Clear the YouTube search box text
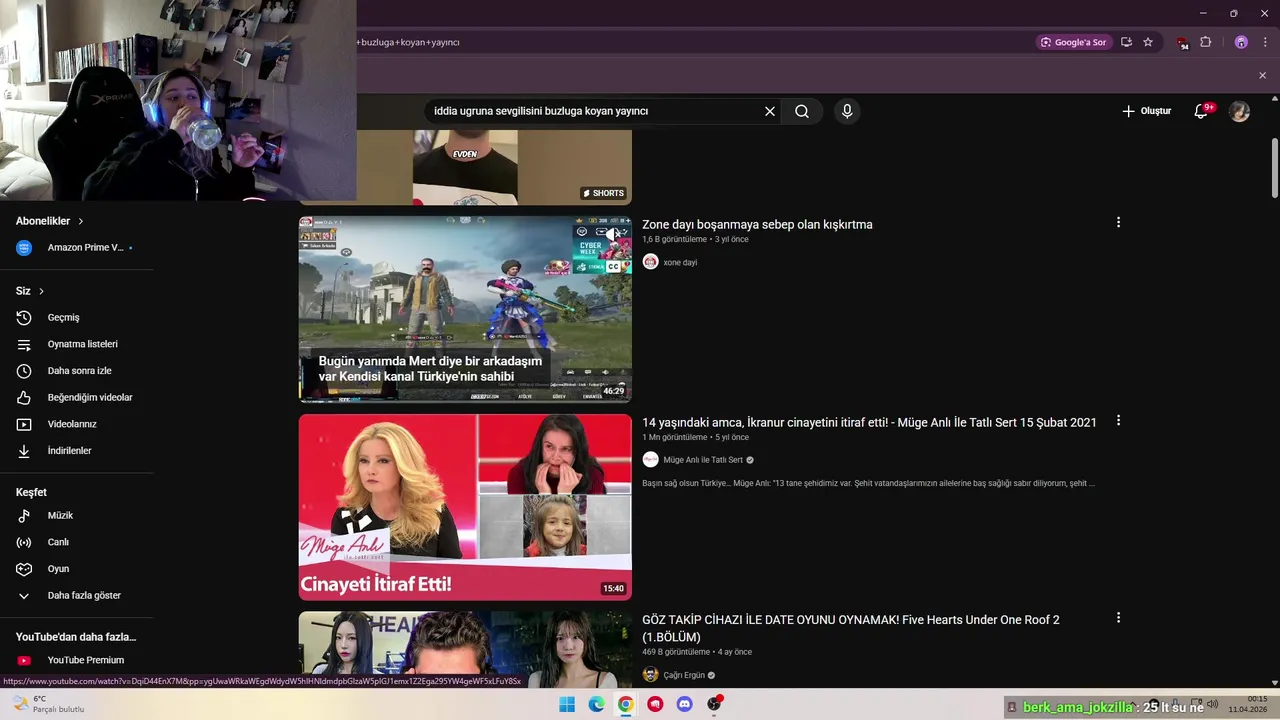The width and height of the screenshot is (1280, 720). (770, 111)
